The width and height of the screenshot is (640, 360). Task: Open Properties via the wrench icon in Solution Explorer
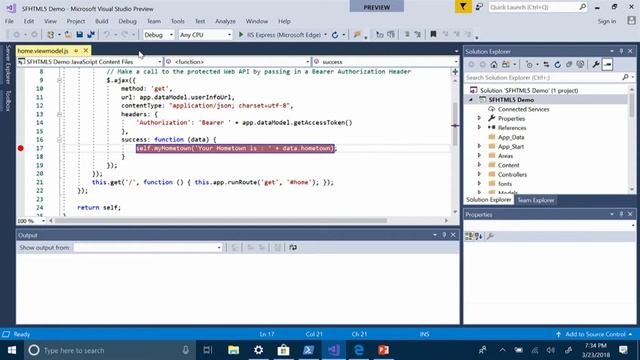[596, 64]
